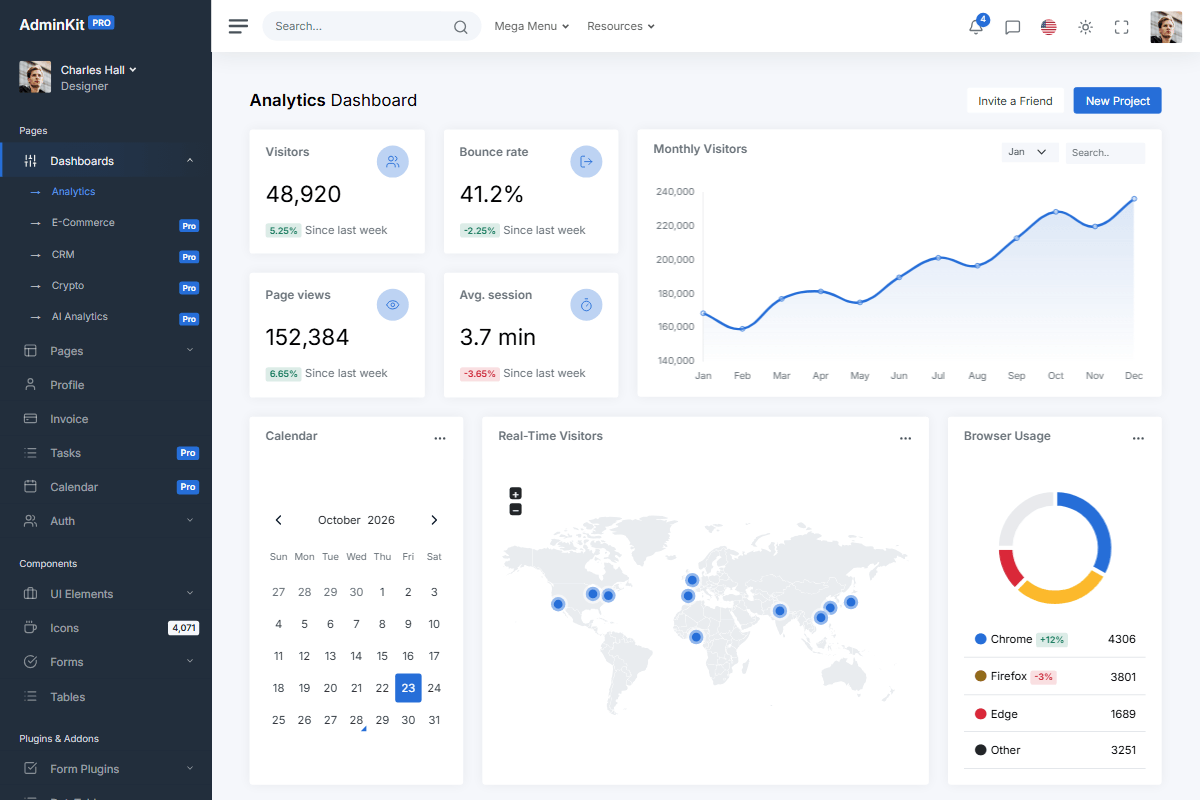Open the Mega Menu dropdown
The image size is (1200, 800).
[x=531, y=26]
